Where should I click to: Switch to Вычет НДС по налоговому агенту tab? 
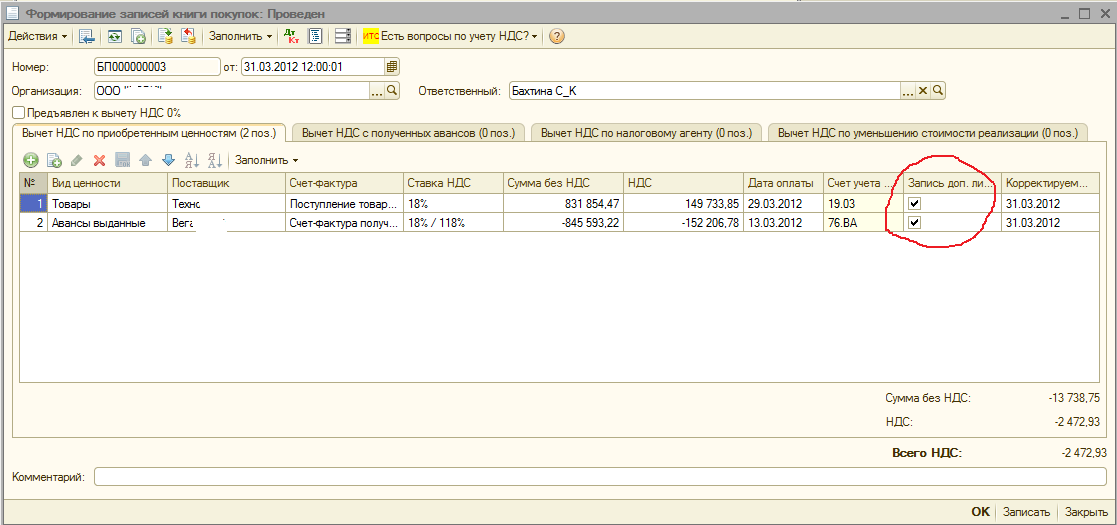(646, 132)
